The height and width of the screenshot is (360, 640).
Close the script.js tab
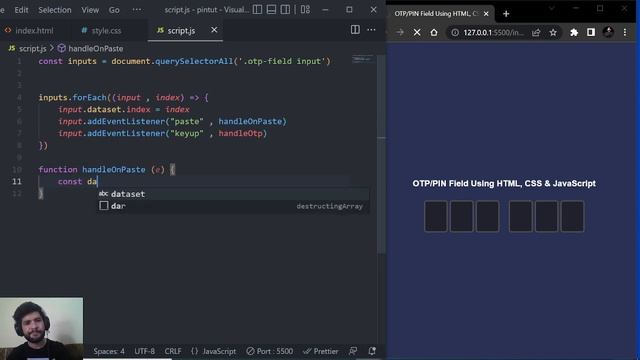pyautogui.click(x=214, y=30)
